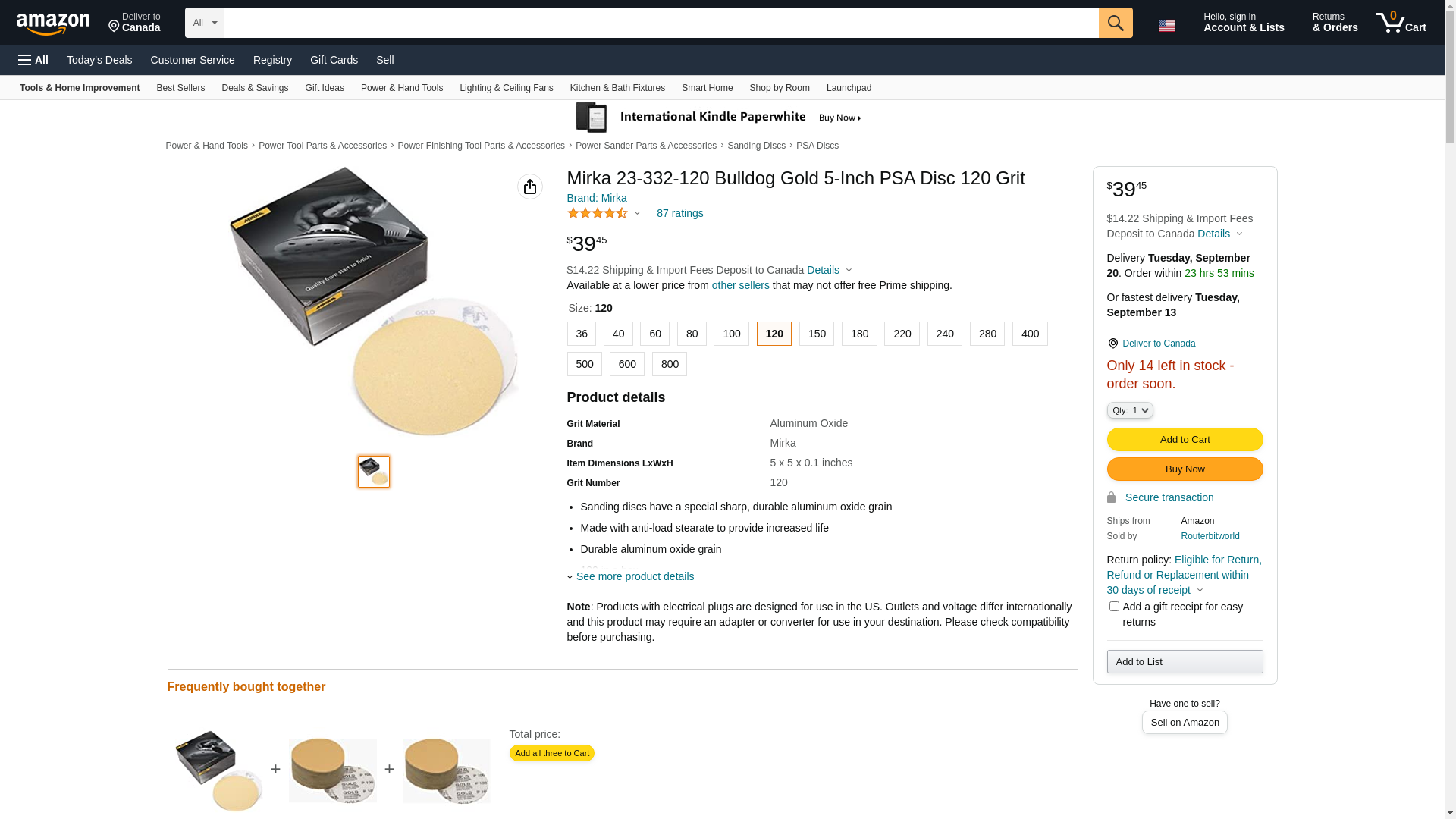The image size is (1456, 819).
Task: Check the gift receipt checkbox
Action: point(1114,607)
